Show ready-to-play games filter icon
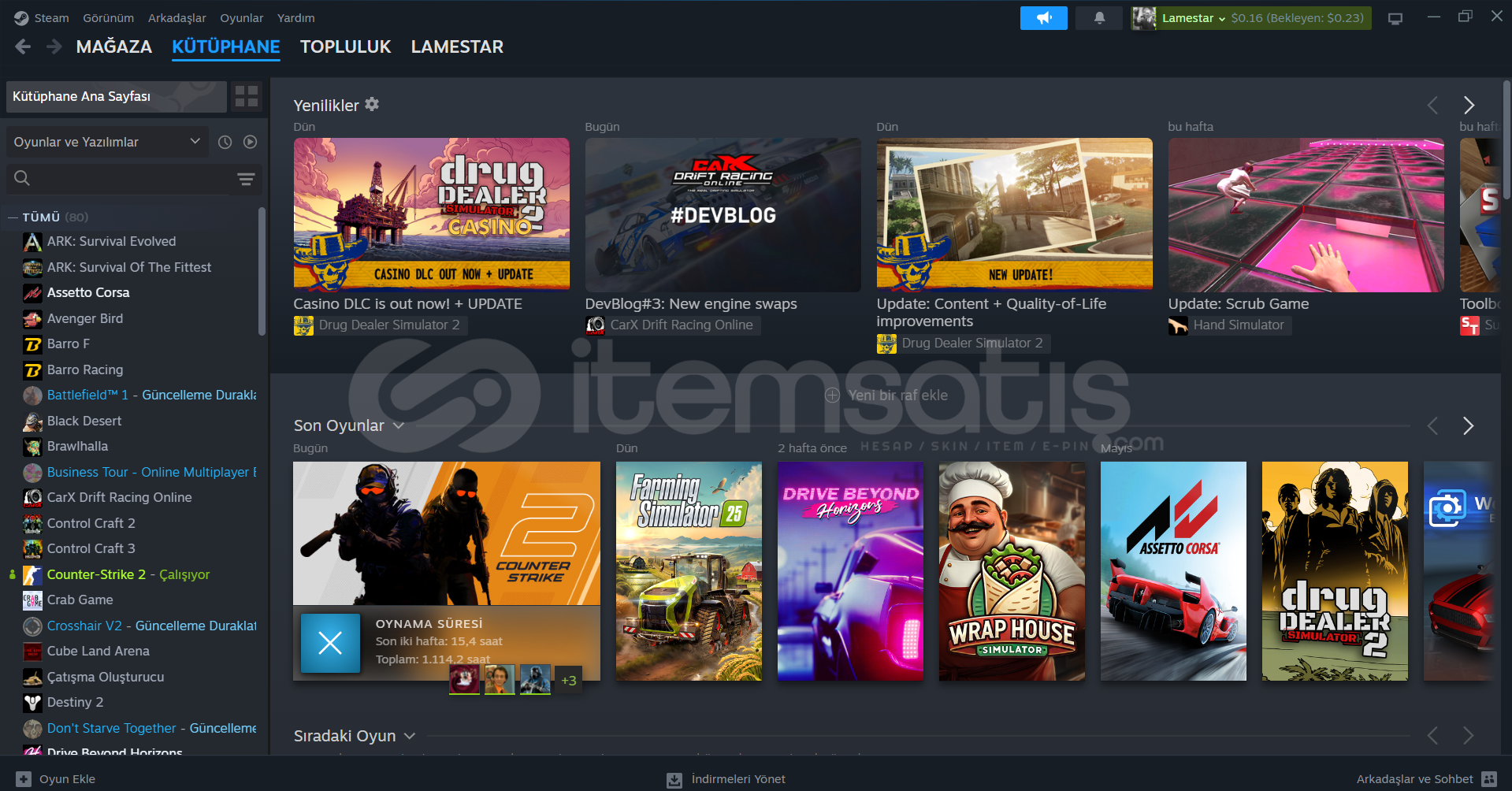Viewport: 1512px width, 791px height. [250, 142]
